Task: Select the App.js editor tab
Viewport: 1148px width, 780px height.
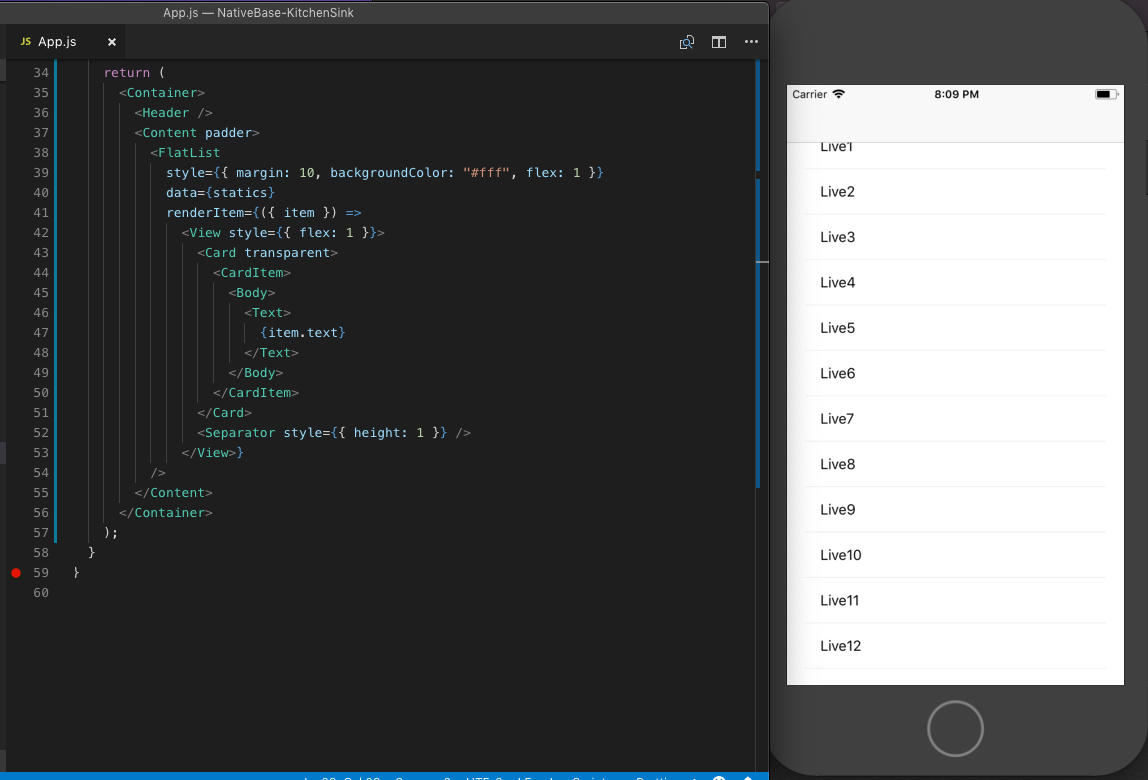Action: (57, 42)
